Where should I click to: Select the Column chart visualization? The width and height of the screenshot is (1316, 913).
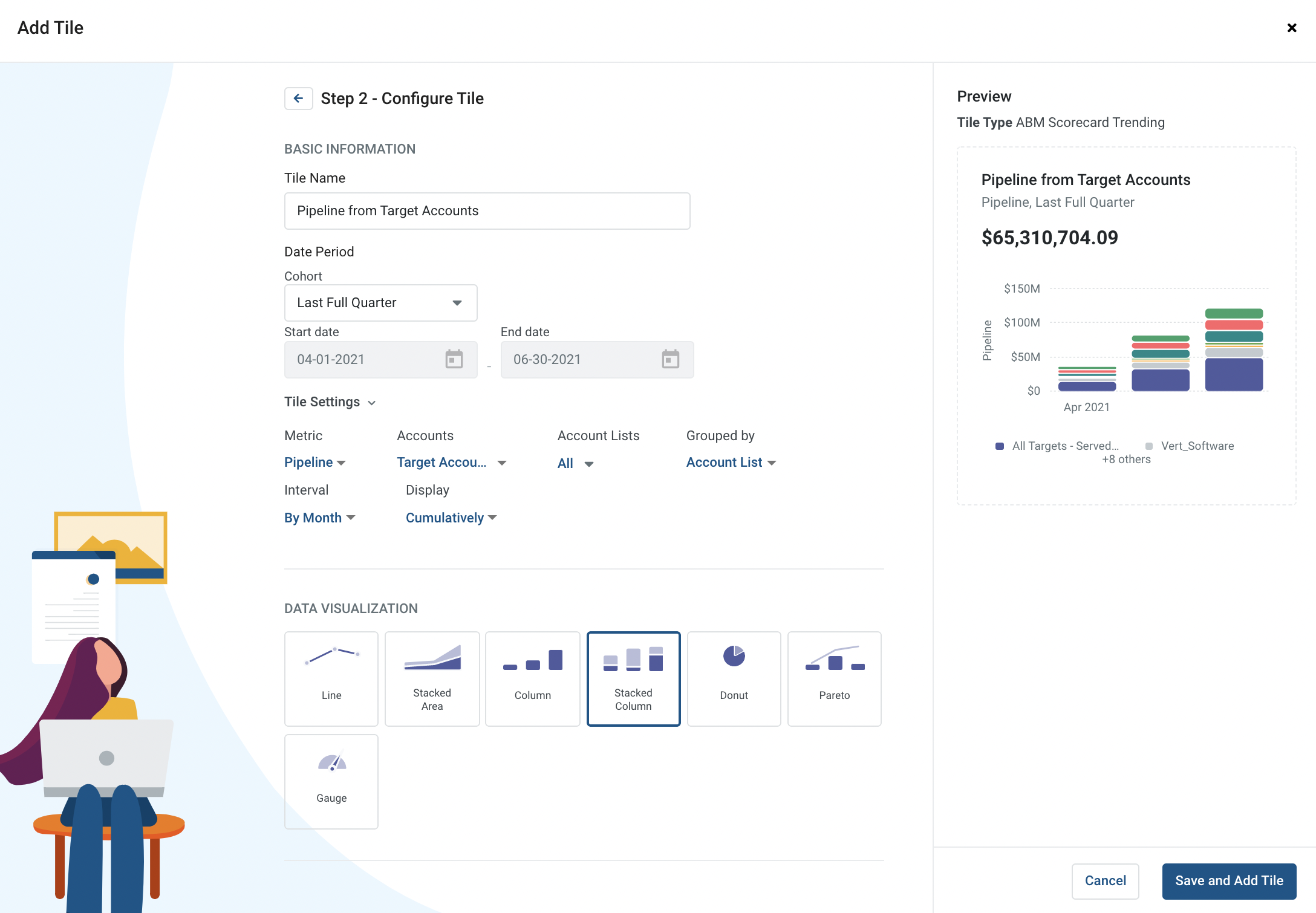532,679
